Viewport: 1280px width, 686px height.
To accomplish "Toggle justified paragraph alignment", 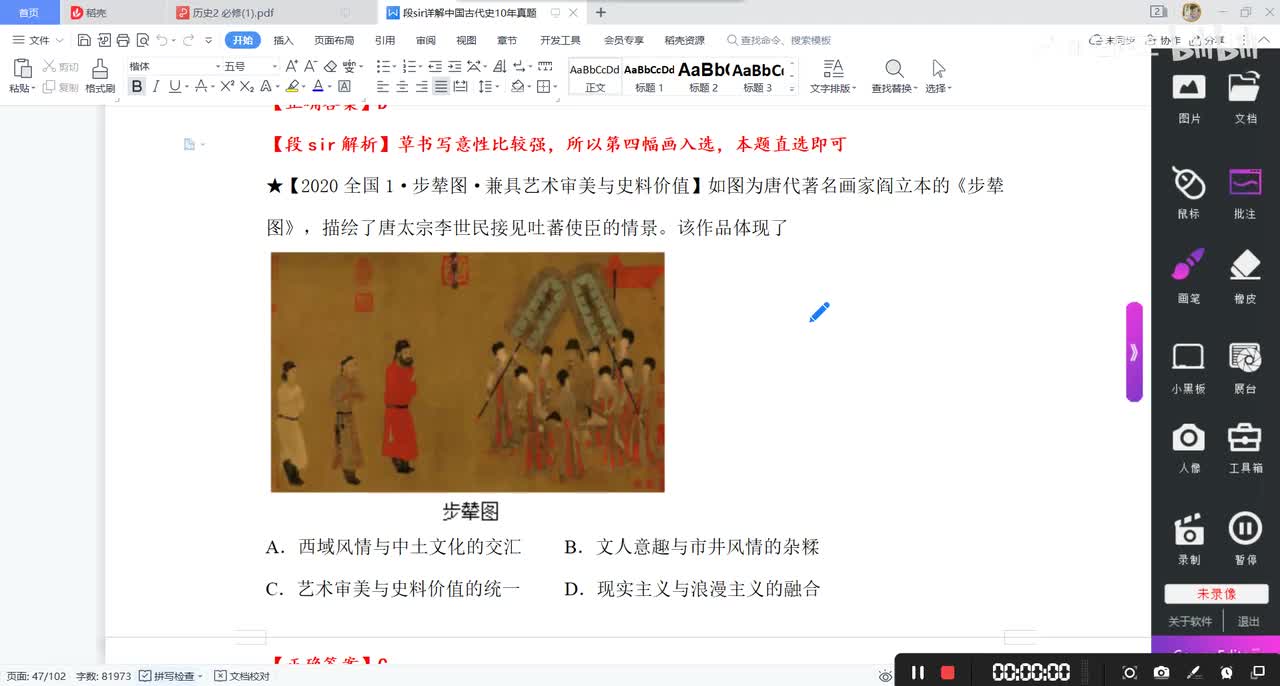I will point(441,87).
